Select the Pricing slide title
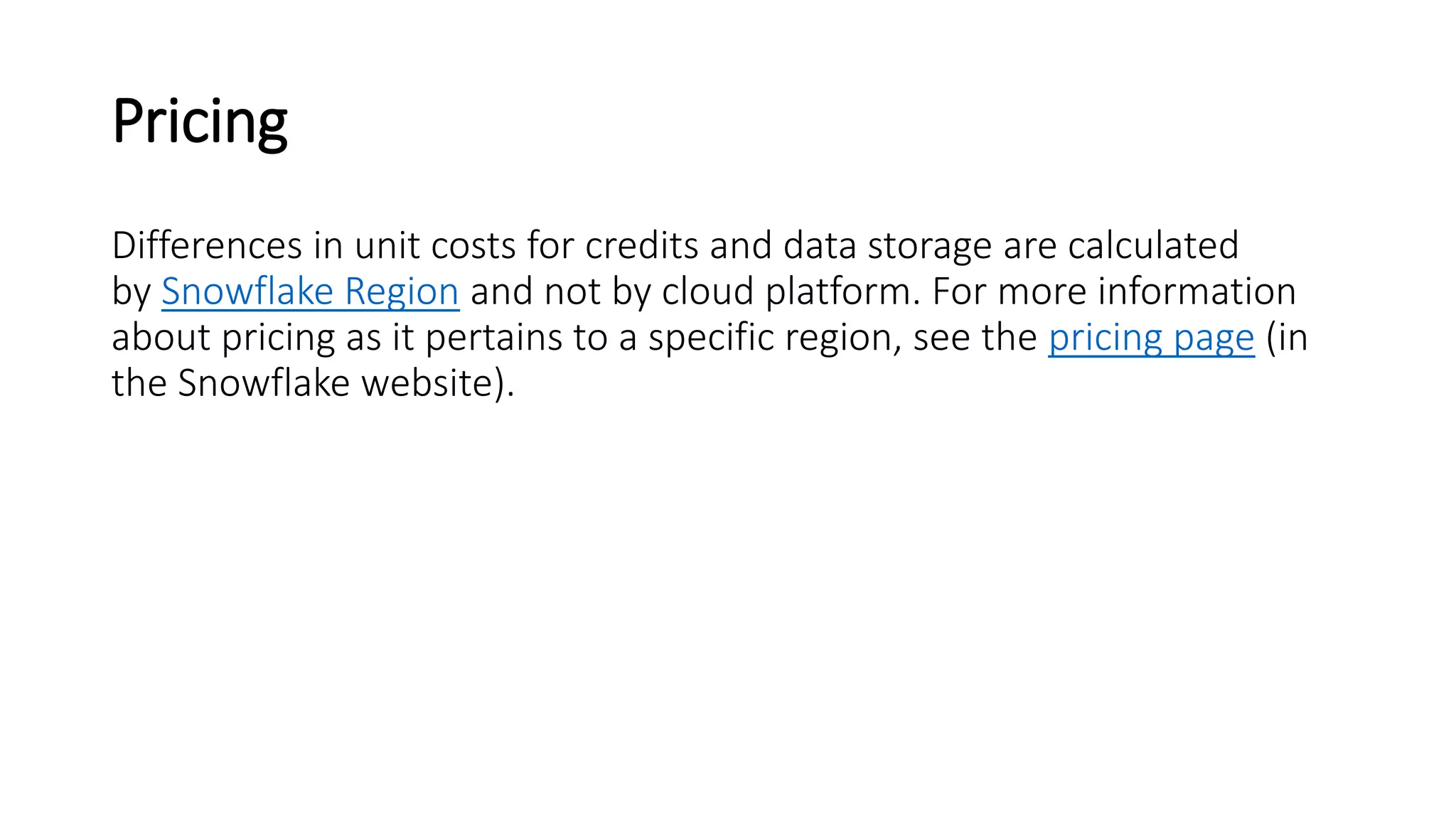The width and height of the screenshot is (1456, 819). (x=200, y=122)
